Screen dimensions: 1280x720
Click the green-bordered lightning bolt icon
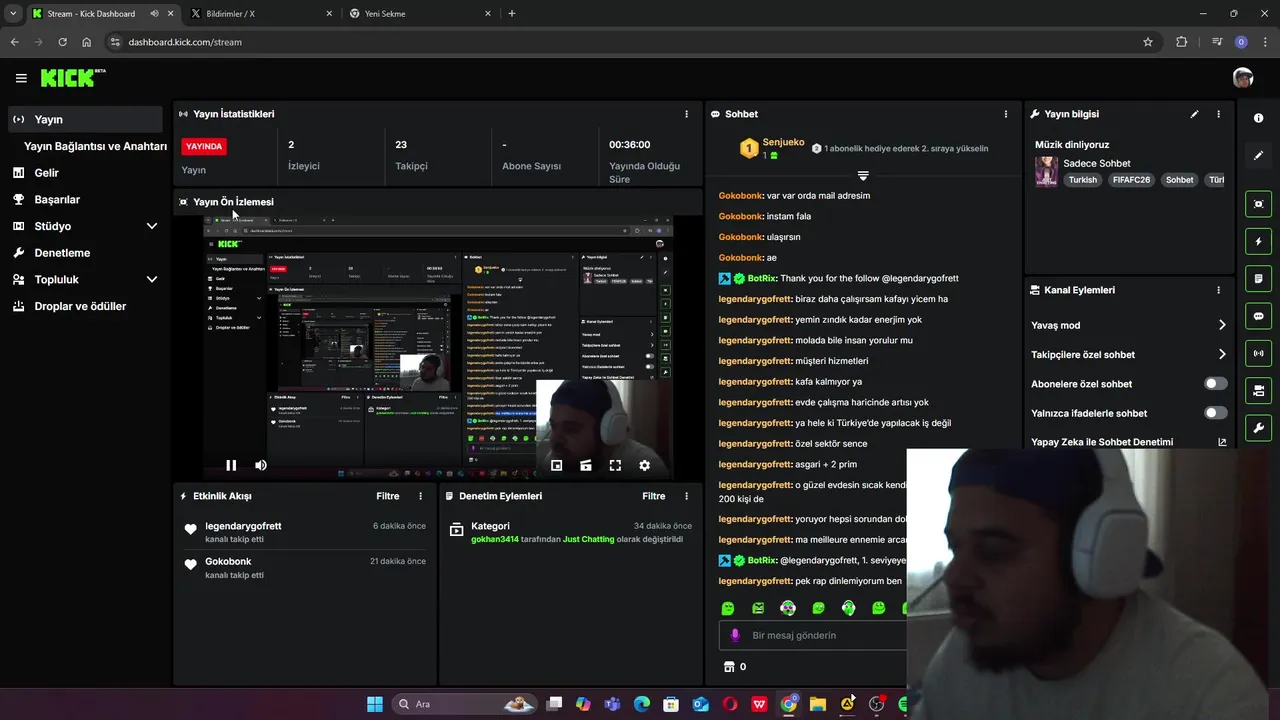pyautogui.click(x=1258, y=241)
